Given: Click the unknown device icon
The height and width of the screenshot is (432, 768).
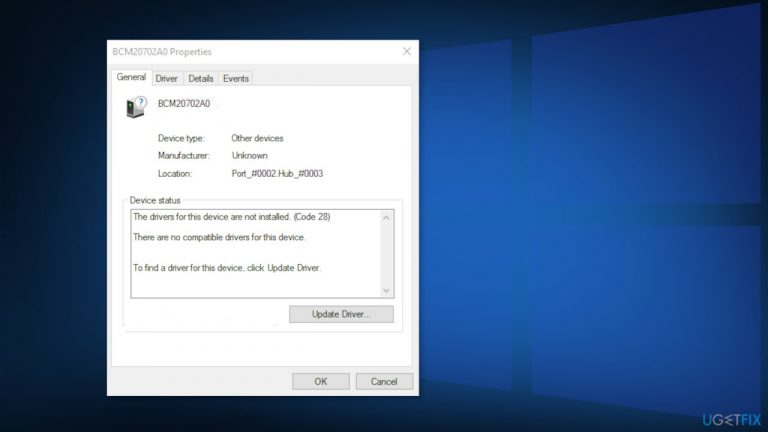Looking at the screenshot, I should 136,107.
